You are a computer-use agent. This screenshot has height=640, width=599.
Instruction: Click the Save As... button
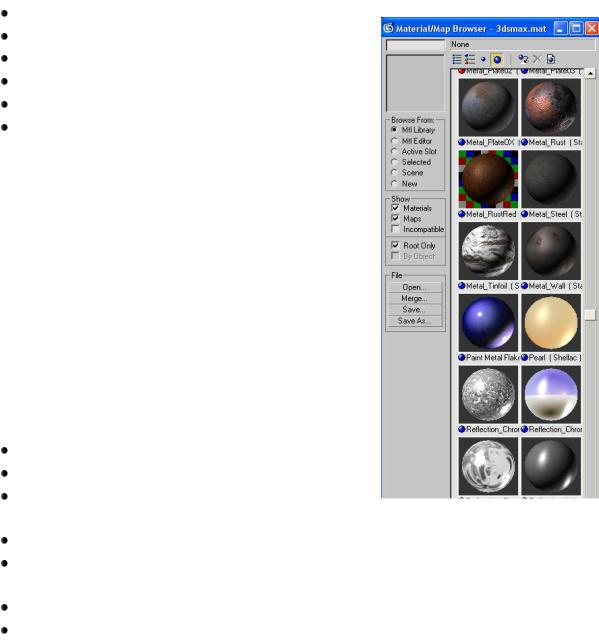click(415, 321)
